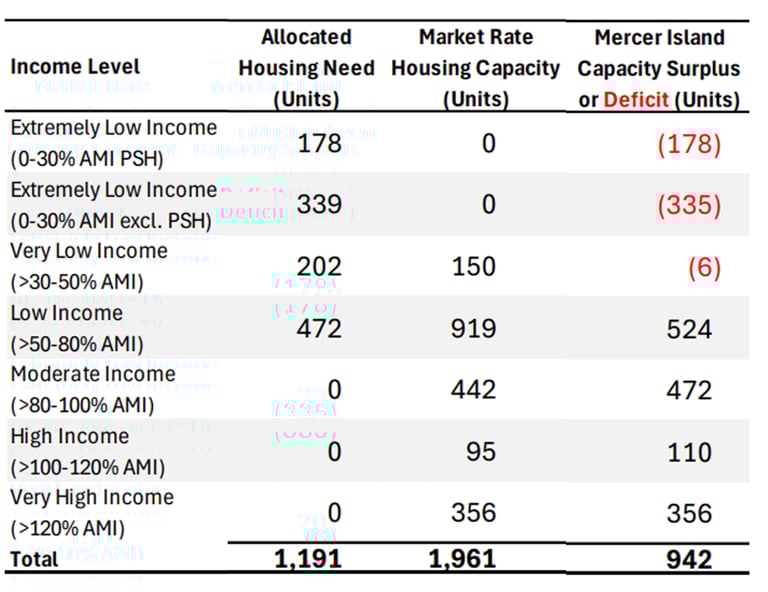
Task: Click the red Deficit word in header
Action: 636,100
